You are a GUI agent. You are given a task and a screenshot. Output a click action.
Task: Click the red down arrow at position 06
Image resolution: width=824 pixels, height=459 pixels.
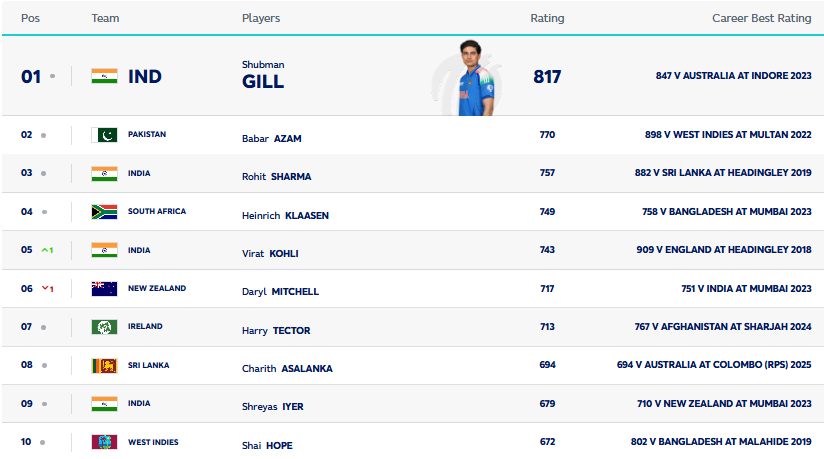tap(47, 289)
